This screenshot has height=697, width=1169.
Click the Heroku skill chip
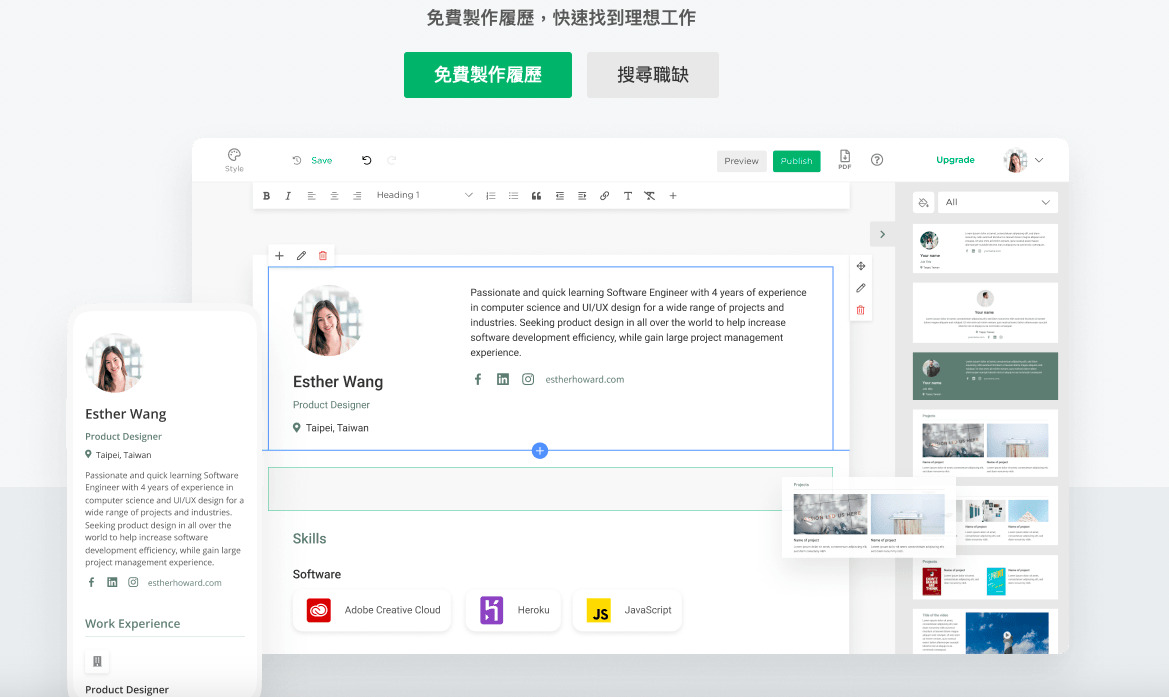(x=513, y=611)
